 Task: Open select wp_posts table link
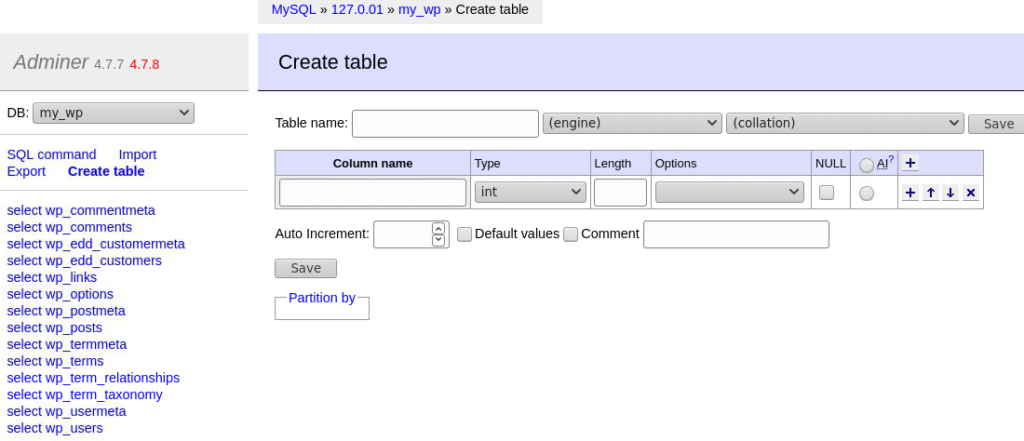54,327
